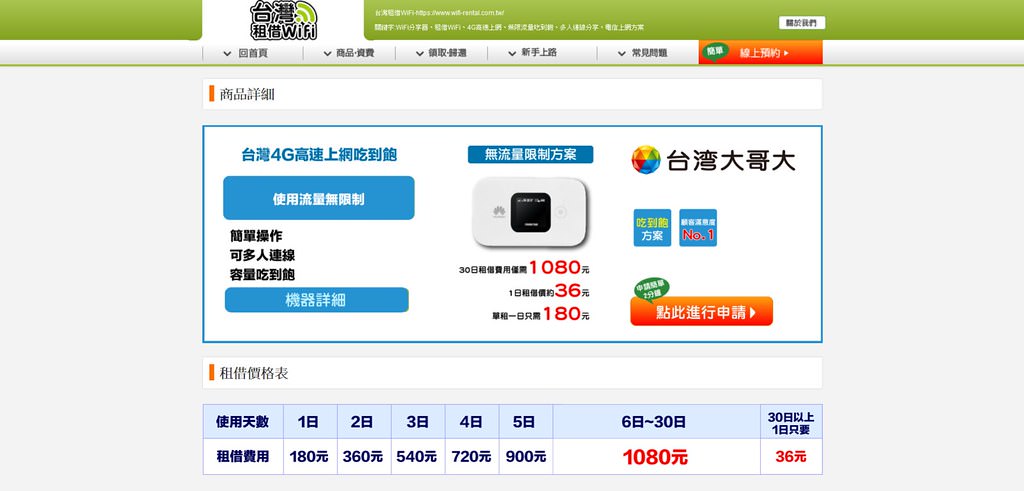Click the 線上預約 orange button
Screen dimensions: 1024x491
(761, 53)
